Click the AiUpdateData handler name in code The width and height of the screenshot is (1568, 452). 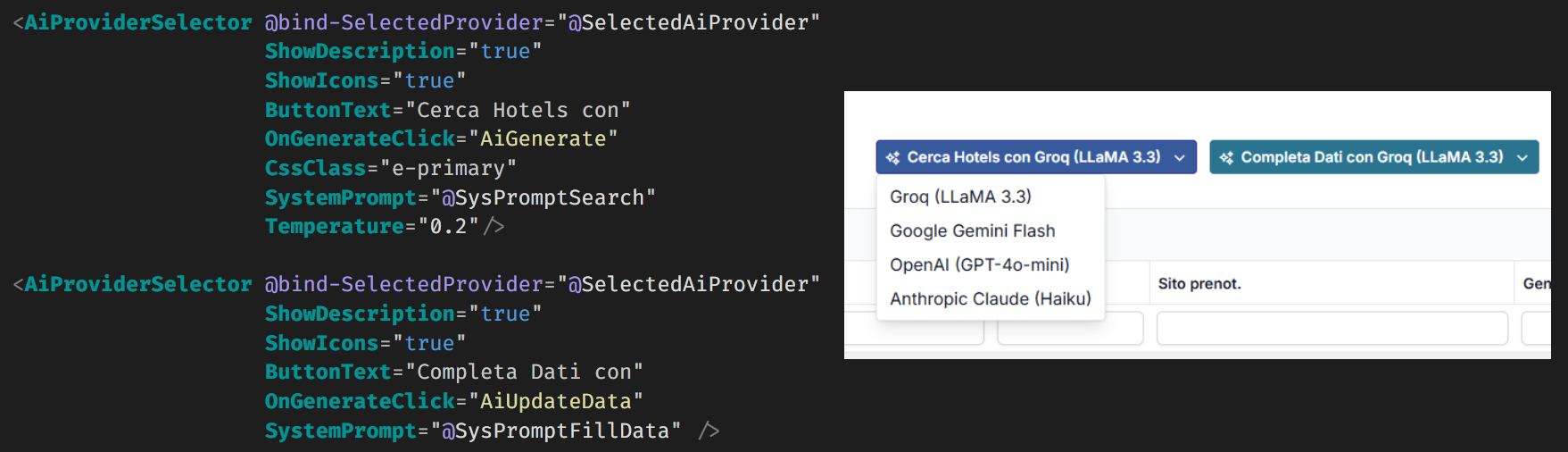click(555, 401)
